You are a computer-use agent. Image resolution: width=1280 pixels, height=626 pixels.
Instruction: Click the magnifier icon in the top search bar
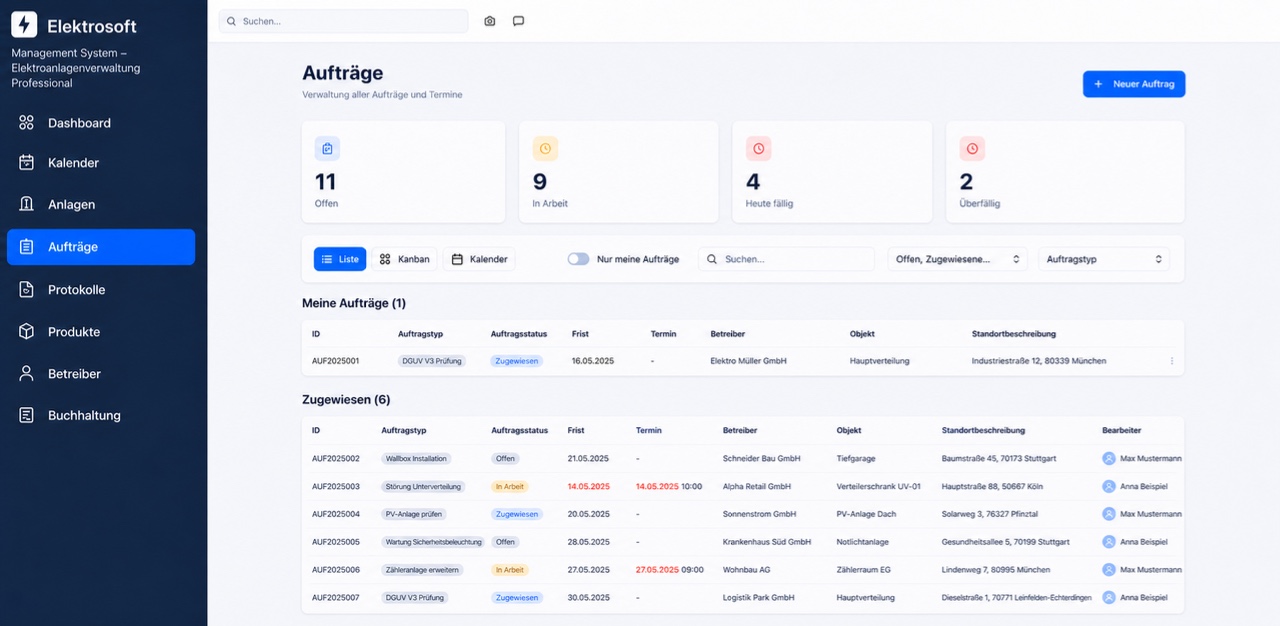(x=232, y=21)
